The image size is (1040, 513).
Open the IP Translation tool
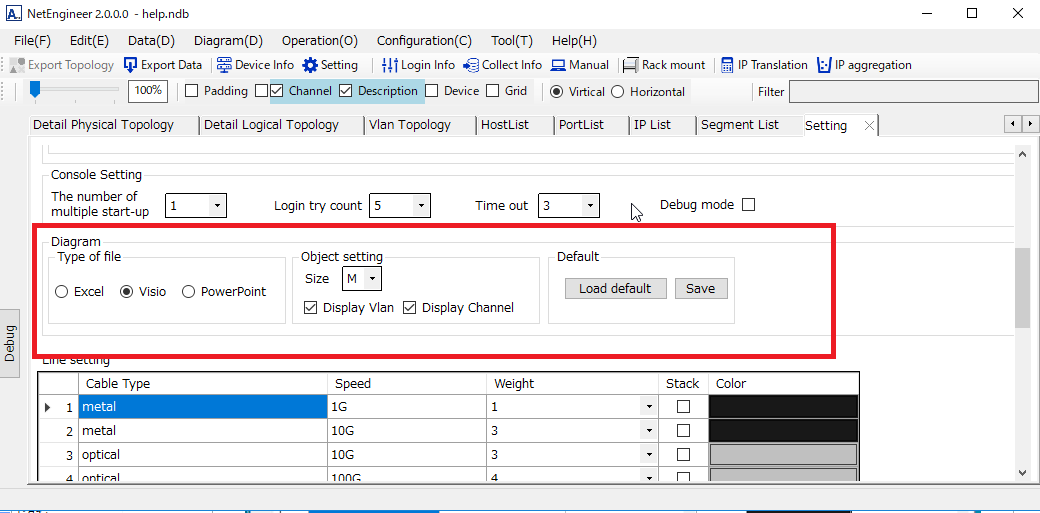[x=727, y=65]
